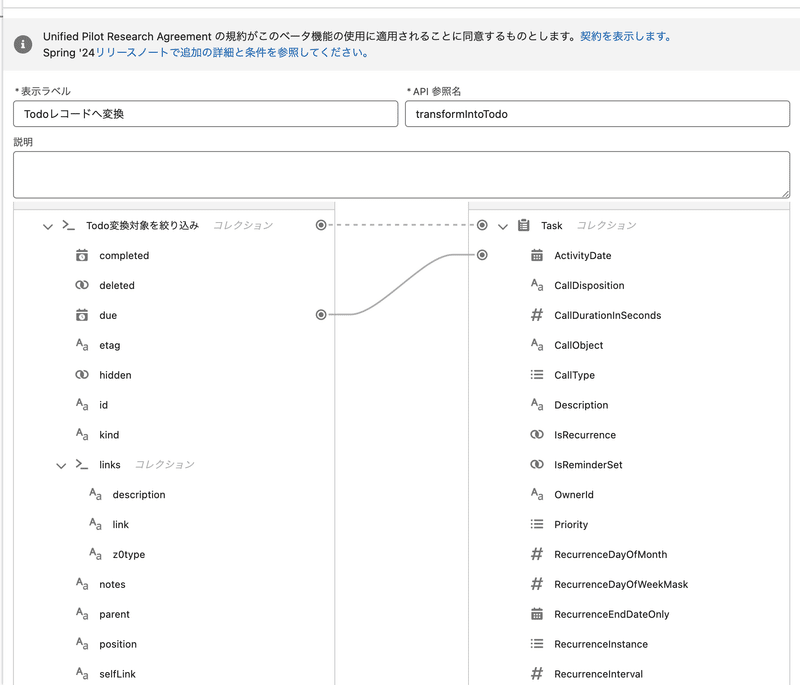Click the text icon beside notes
This screenshot has height=685, width=800.
click(82, 584)
